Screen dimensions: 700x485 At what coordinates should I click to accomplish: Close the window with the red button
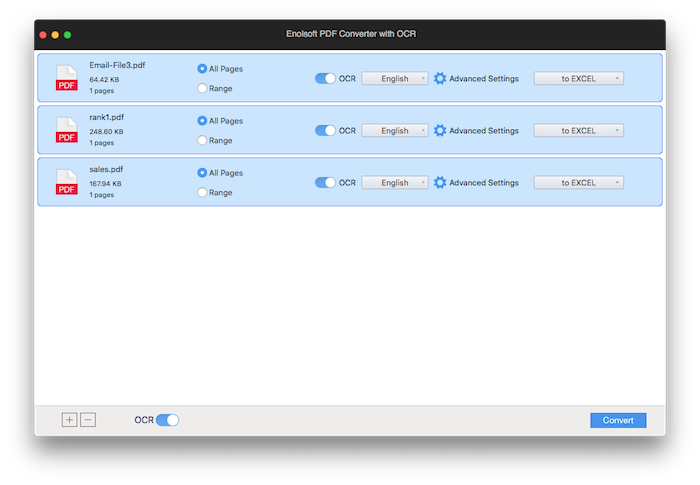pos(43,34)
